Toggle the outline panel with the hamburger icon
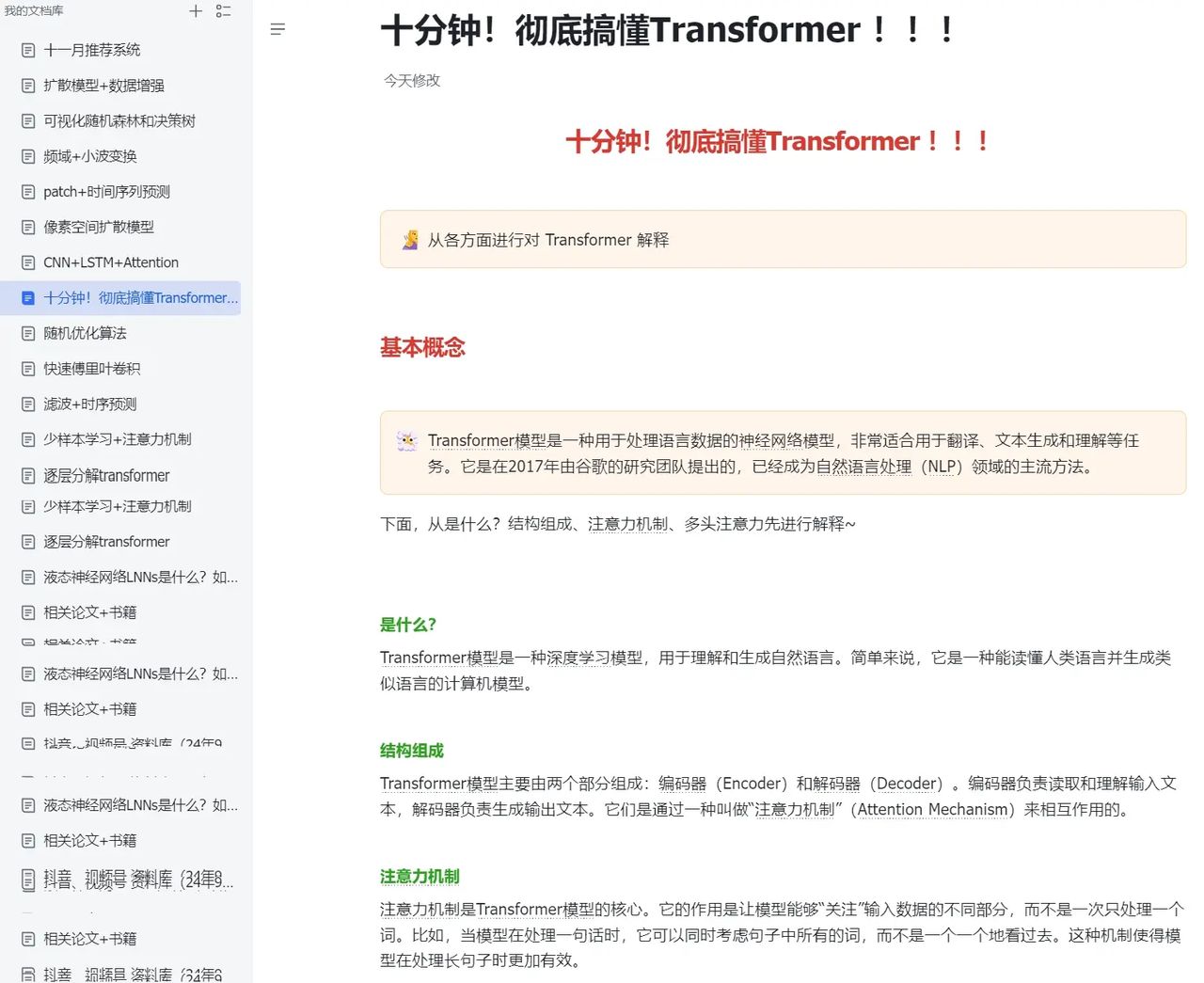The height and width of the screenshot is (983, 1204). pyautogui.click(x=277, y=29)
